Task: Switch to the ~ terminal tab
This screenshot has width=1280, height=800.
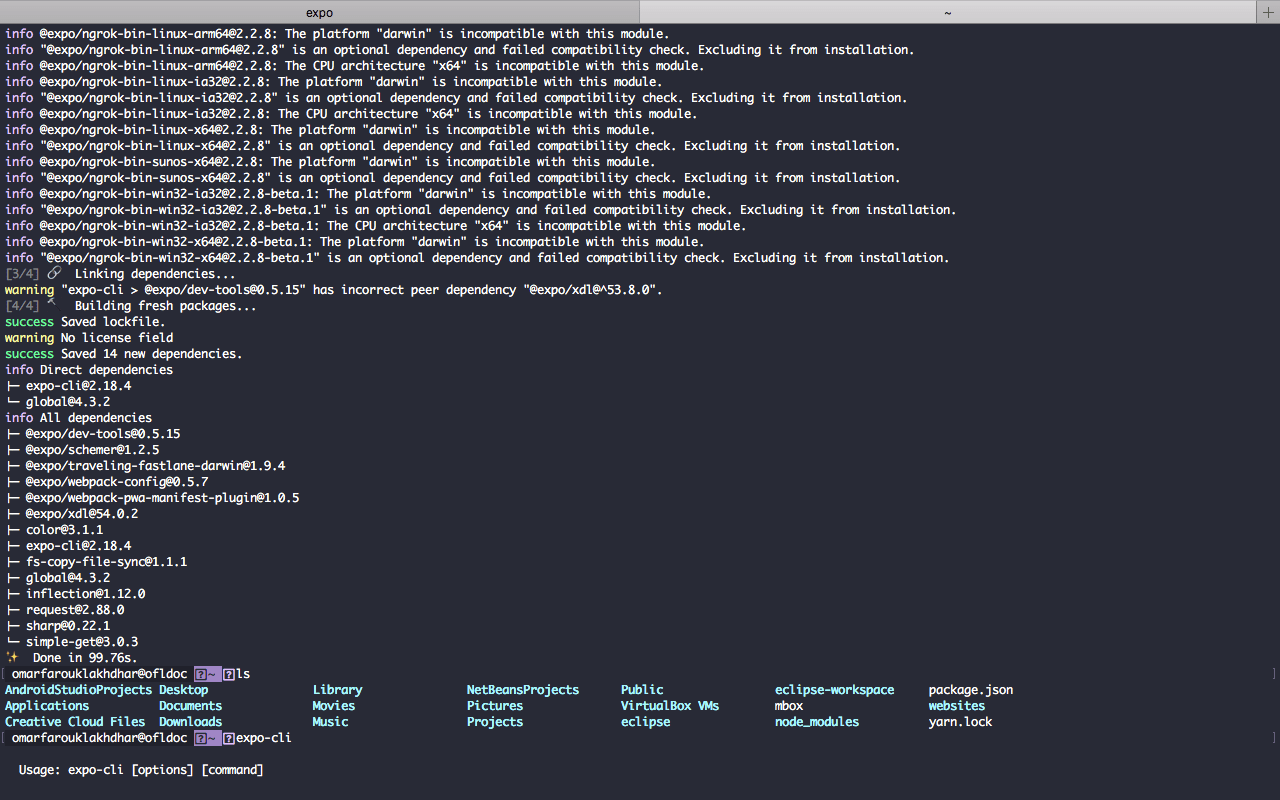Action: 947,12
